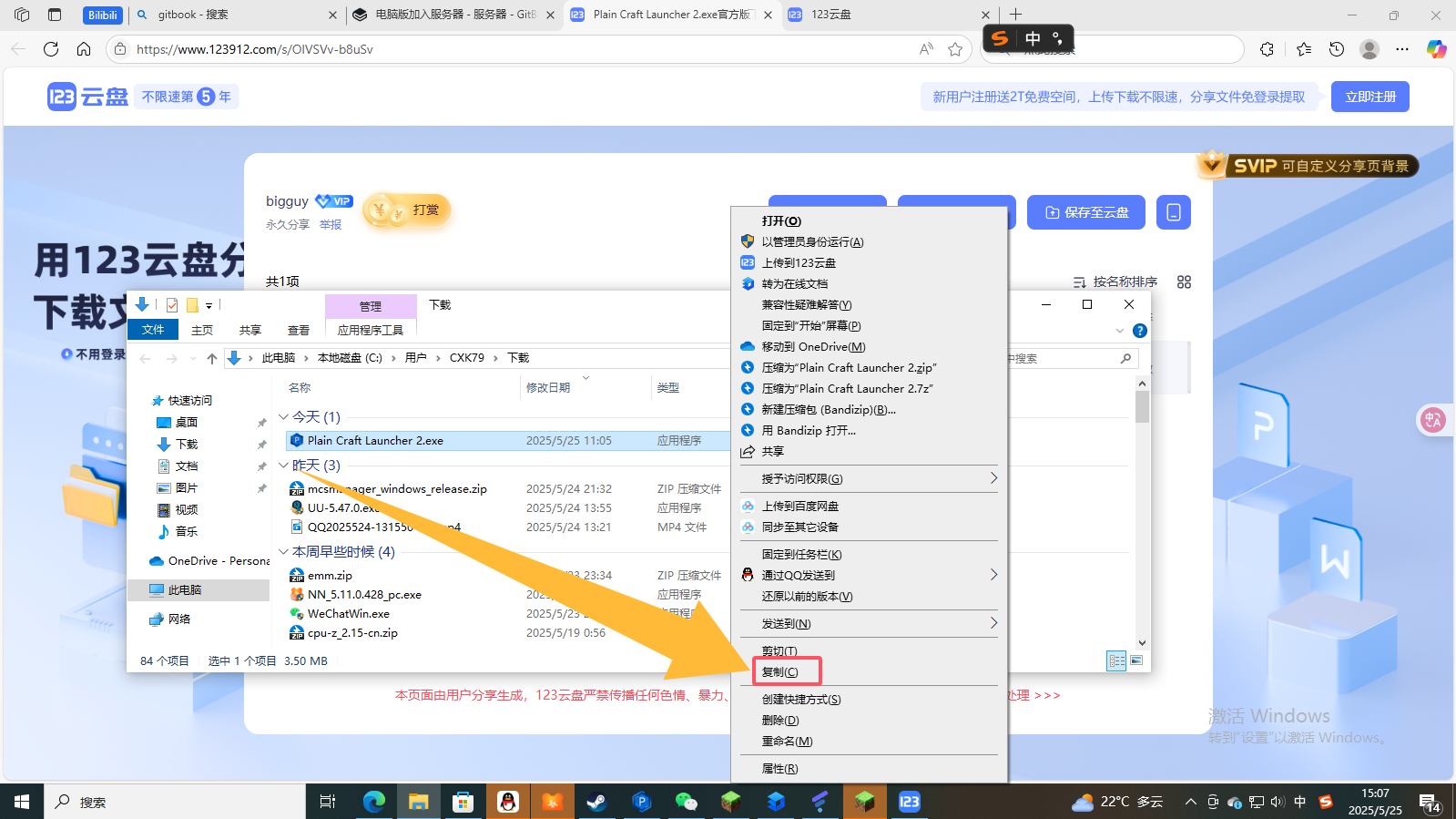The width and height of the screenshot is (1456, 819).
Task: Click the 保存至云盘 button
Action: (x=1086, y=212)
